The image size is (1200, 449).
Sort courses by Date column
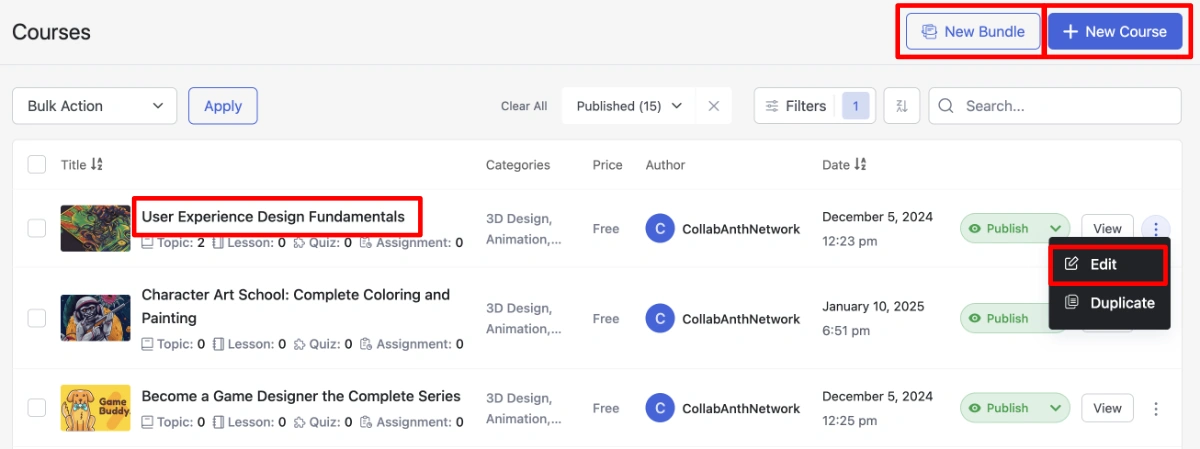click(x=846, y=165)
